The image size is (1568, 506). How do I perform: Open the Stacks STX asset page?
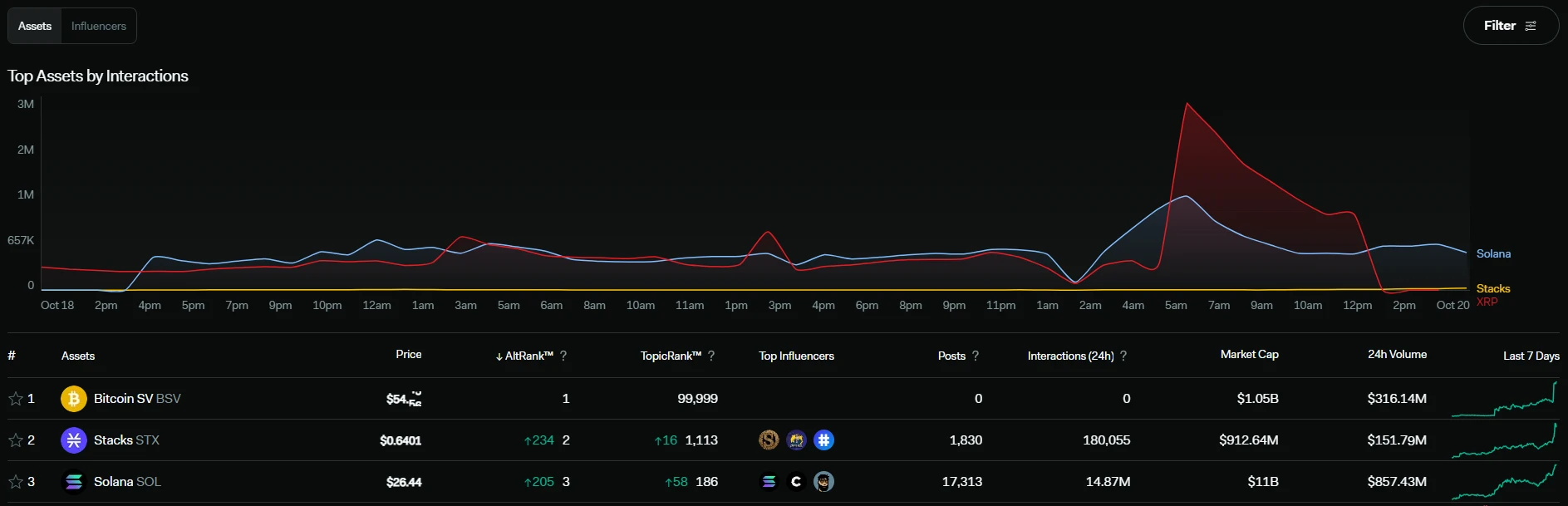pyautogui.click(x=126, y=440)
